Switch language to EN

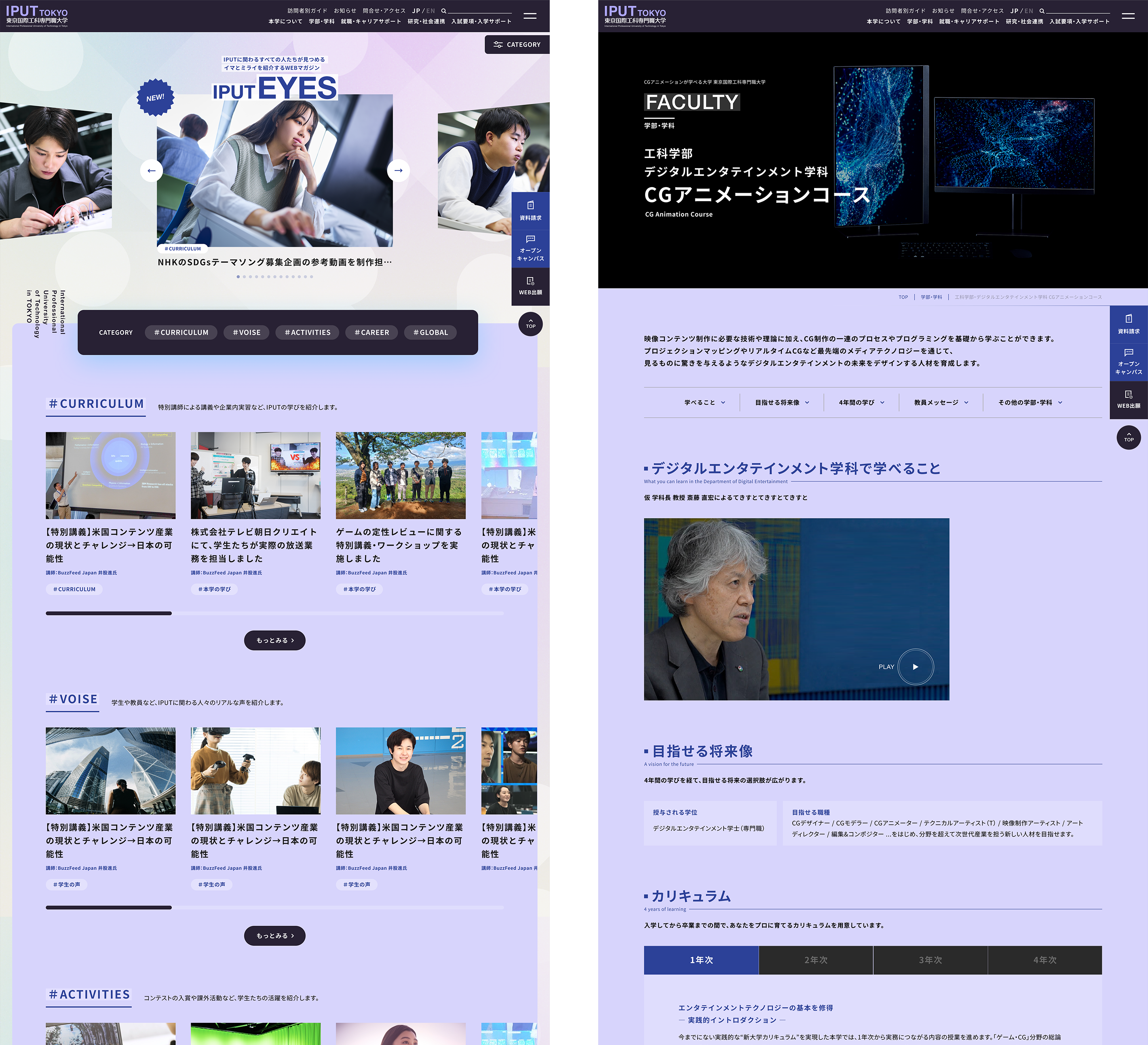click(x=430, y=10)
